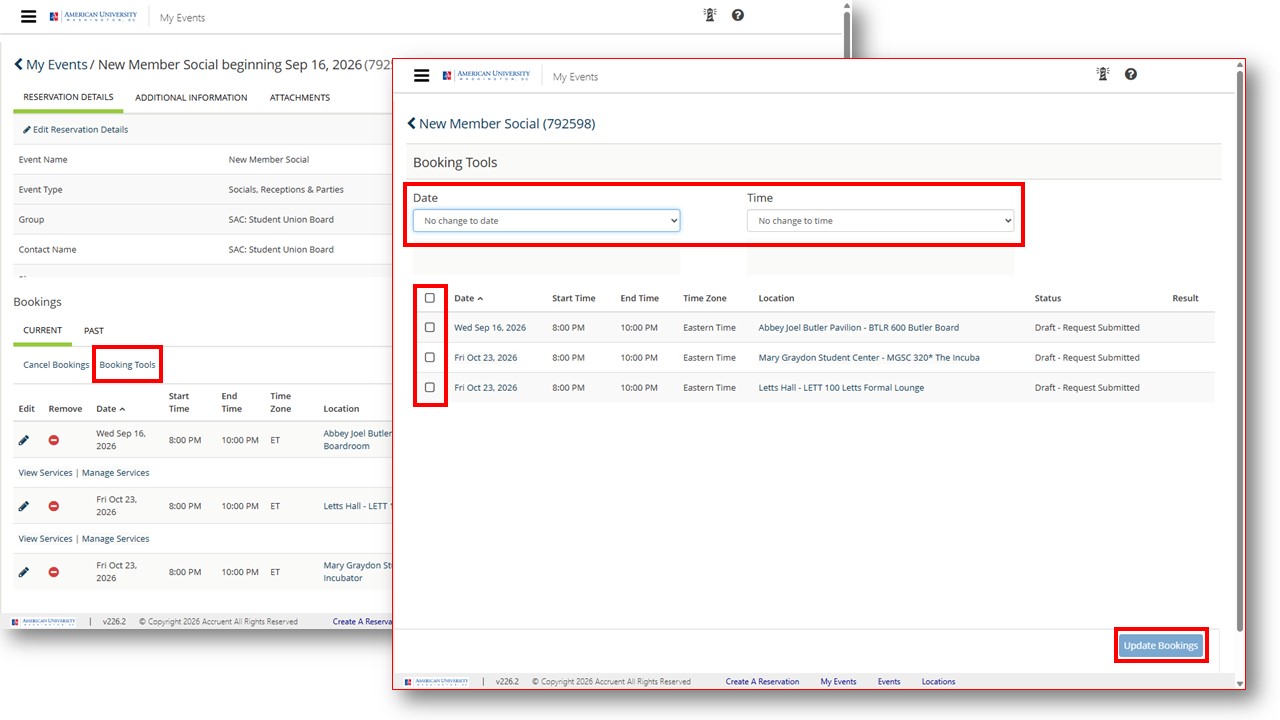Open Abbey Joel Butler Pavilion location link in front window
The height and width of the screenshot is (720, 1280).
coord(859,328)
